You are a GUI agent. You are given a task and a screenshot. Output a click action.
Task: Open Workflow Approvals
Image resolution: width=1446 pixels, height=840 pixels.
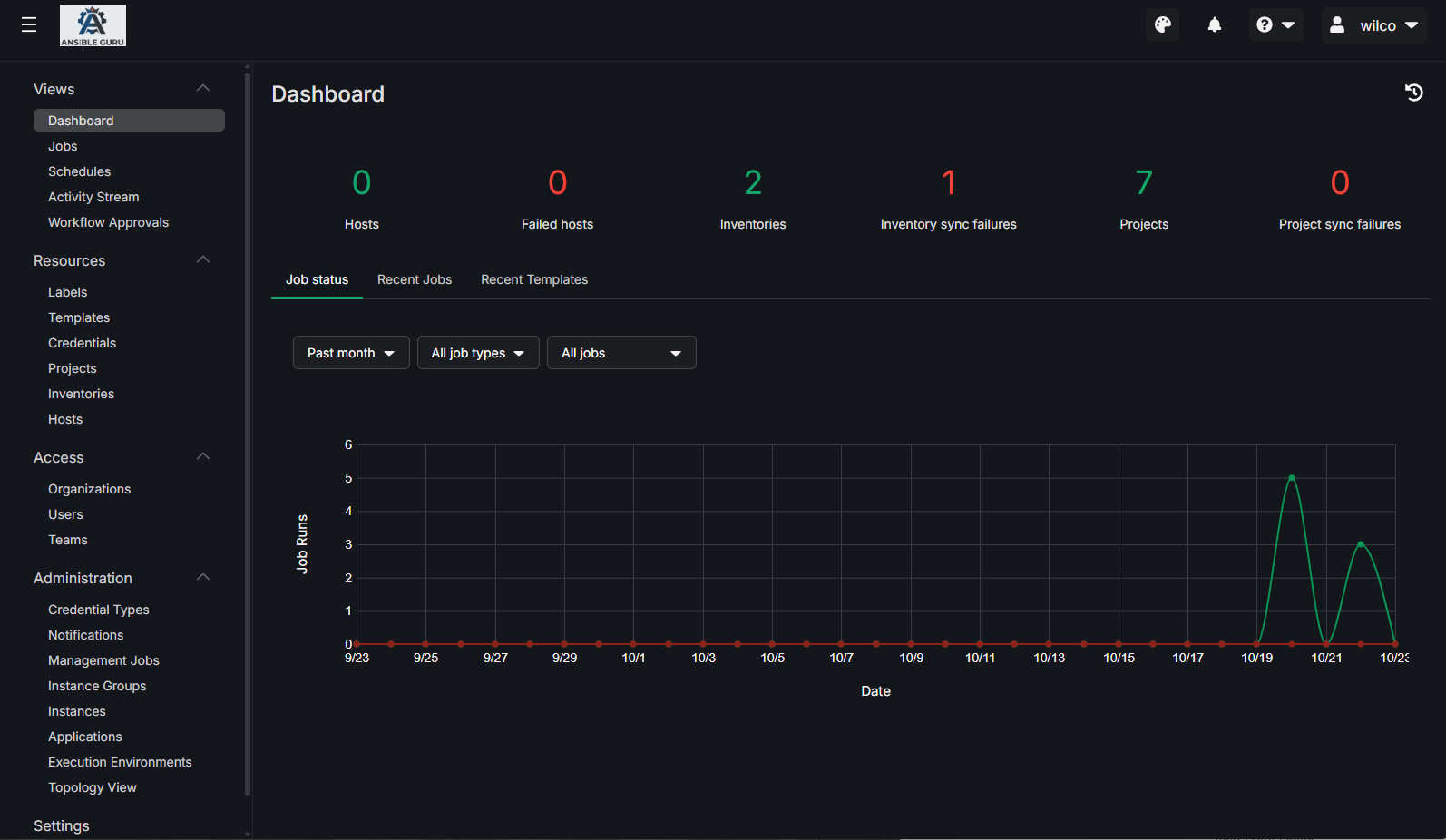[x=108, y=222]
